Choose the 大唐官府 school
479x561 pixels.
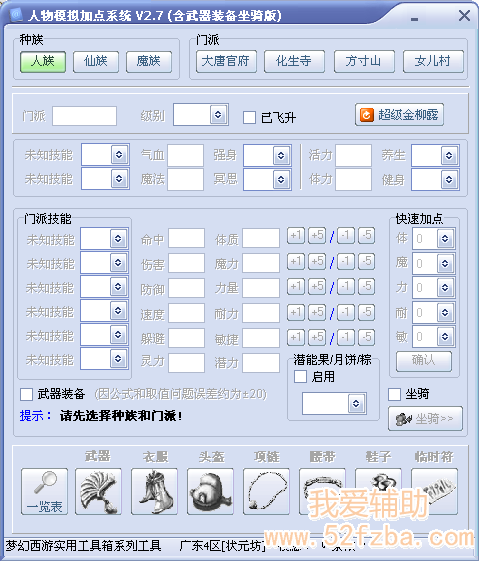226,62
